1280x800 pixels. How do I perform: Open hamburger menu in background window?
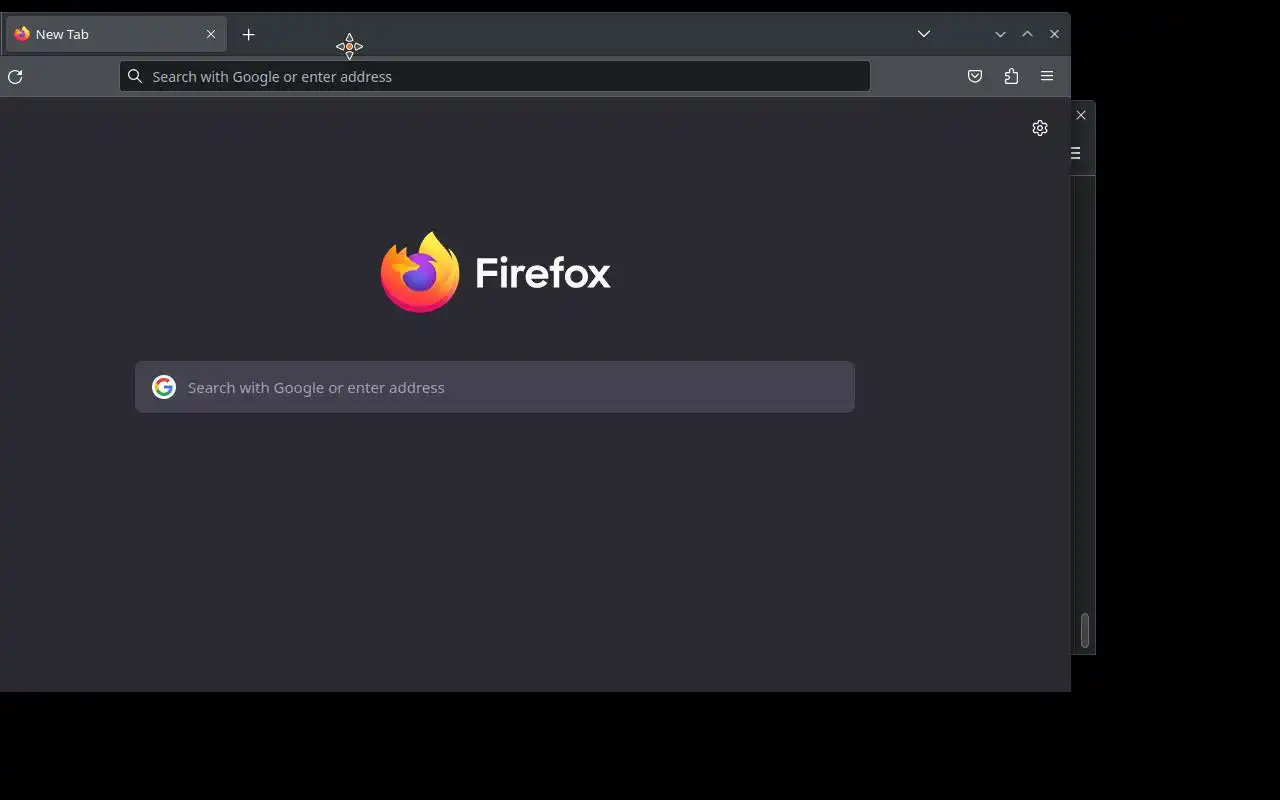[1076, 153]
